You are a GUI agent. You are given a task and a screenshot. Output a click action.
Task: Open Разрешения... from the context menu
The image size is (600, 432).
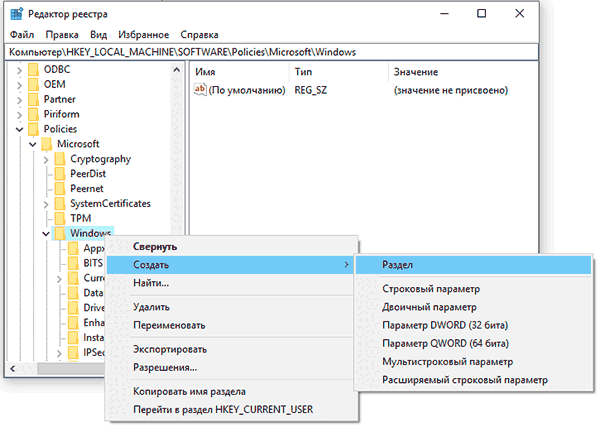tap(232, 368)
